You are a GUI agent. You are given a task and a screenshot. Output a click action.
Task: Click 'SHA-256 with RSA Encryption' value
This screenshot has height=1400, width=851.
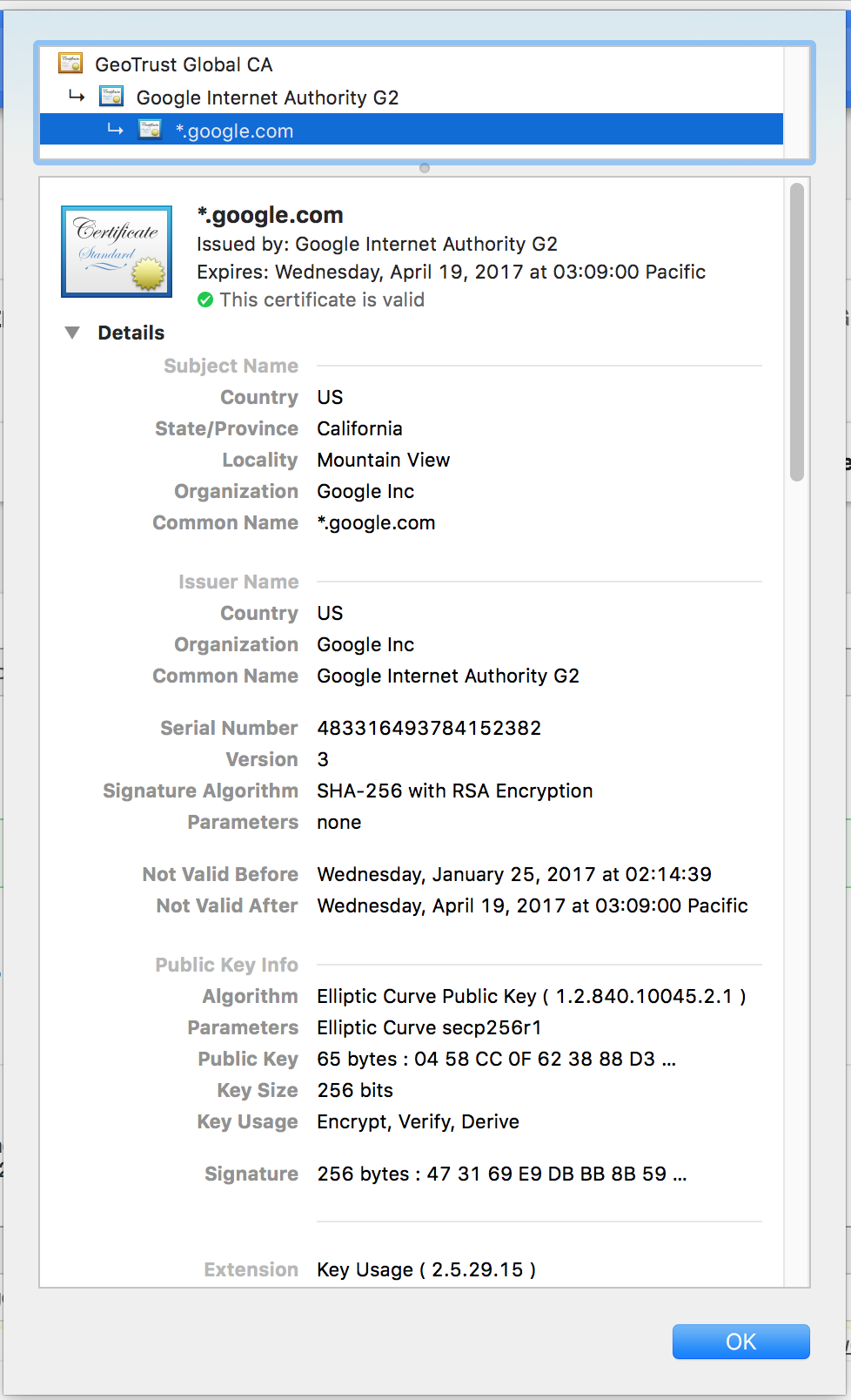(x=455, y=791)
